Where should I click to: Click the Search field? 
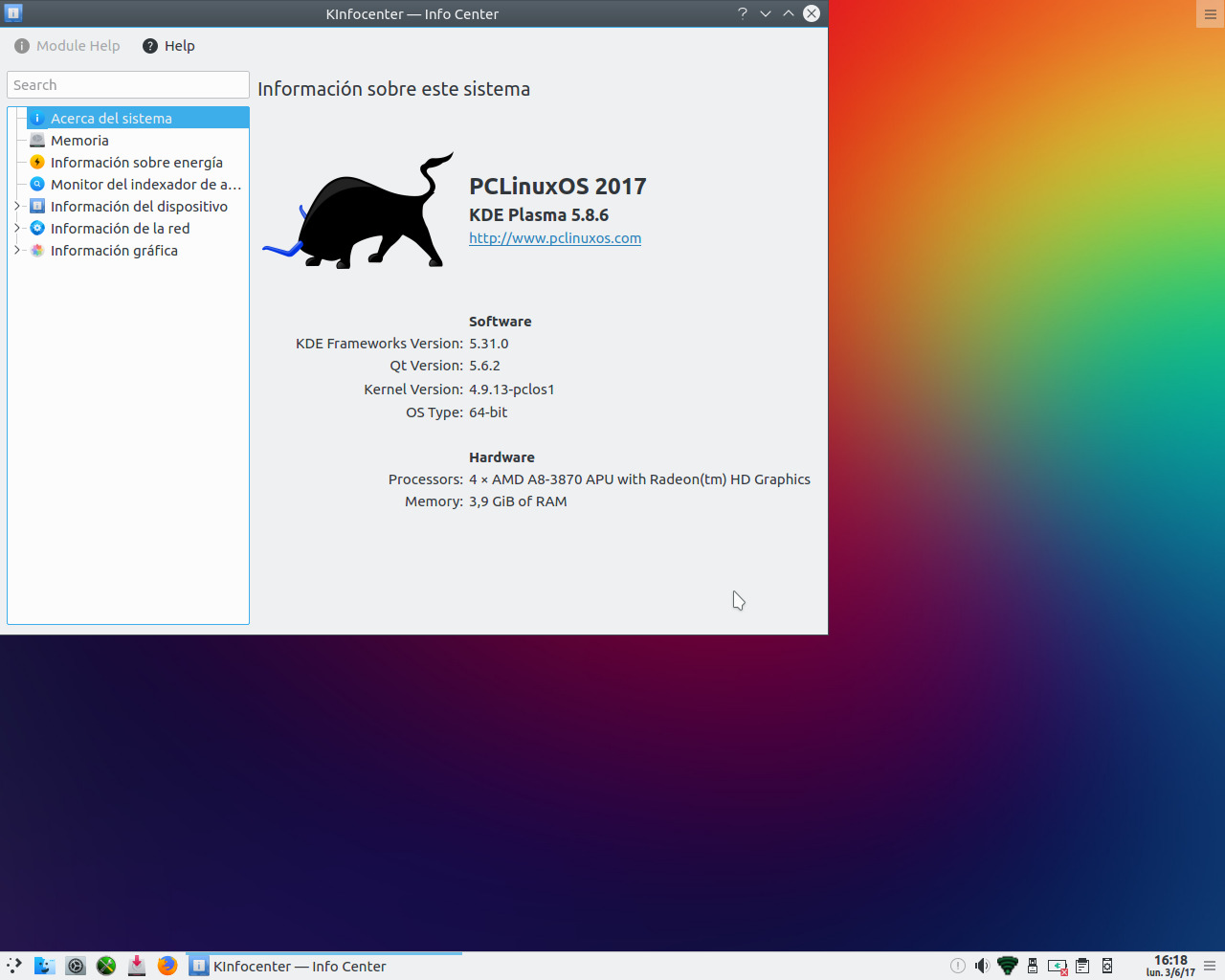tap(128, 85)
